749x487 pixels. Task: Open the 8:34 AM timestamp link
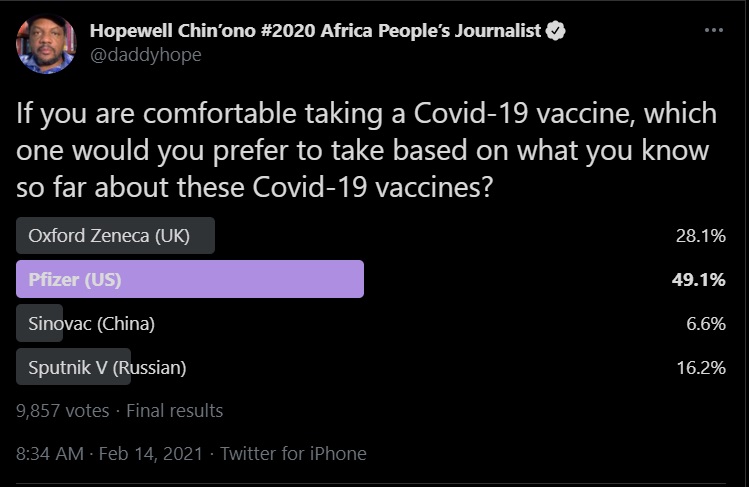(51, 454)
